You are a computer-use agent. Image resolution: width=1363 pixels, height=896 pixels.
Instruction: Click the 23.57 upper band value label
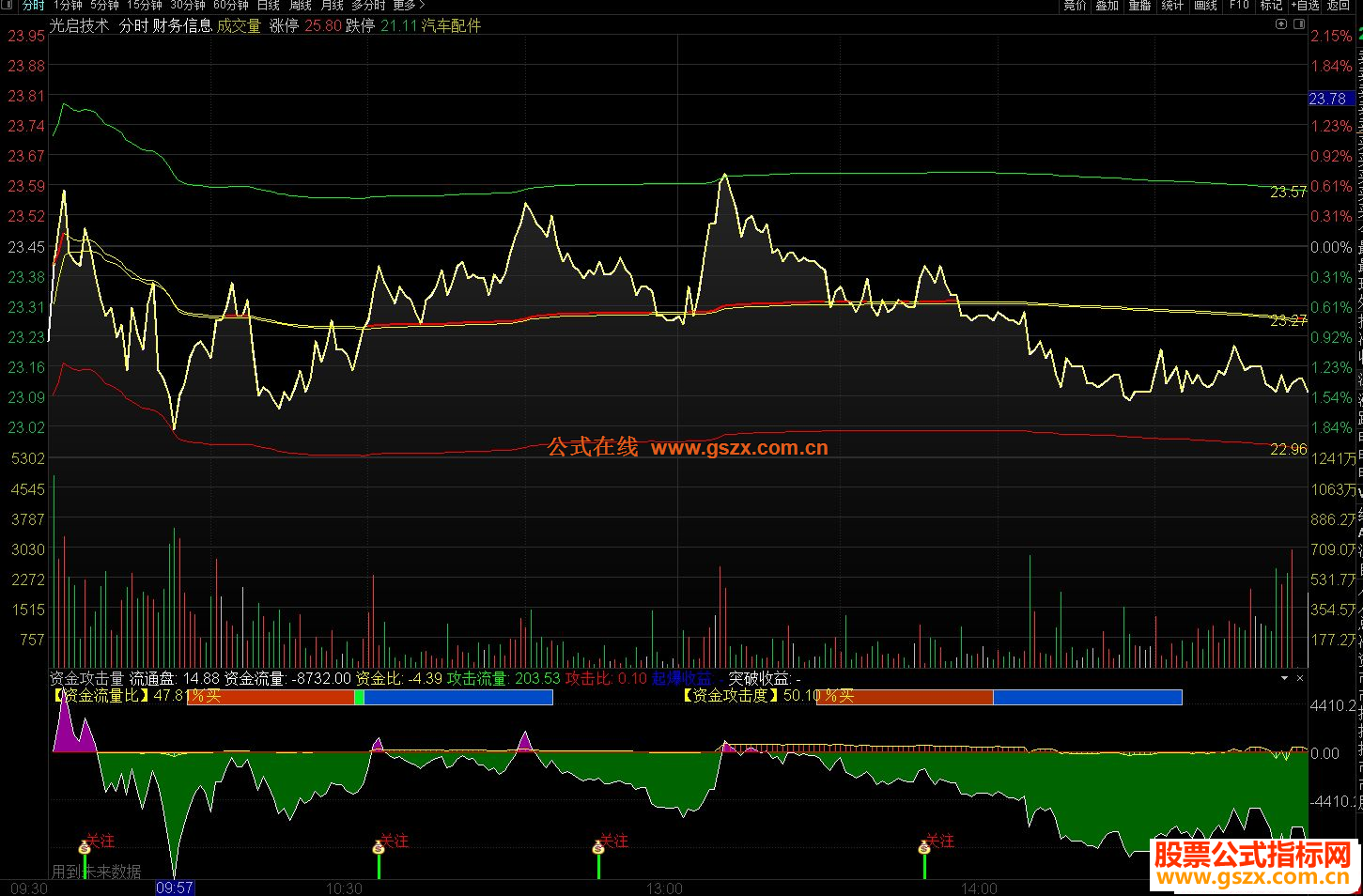click(x=1288, y=192)
